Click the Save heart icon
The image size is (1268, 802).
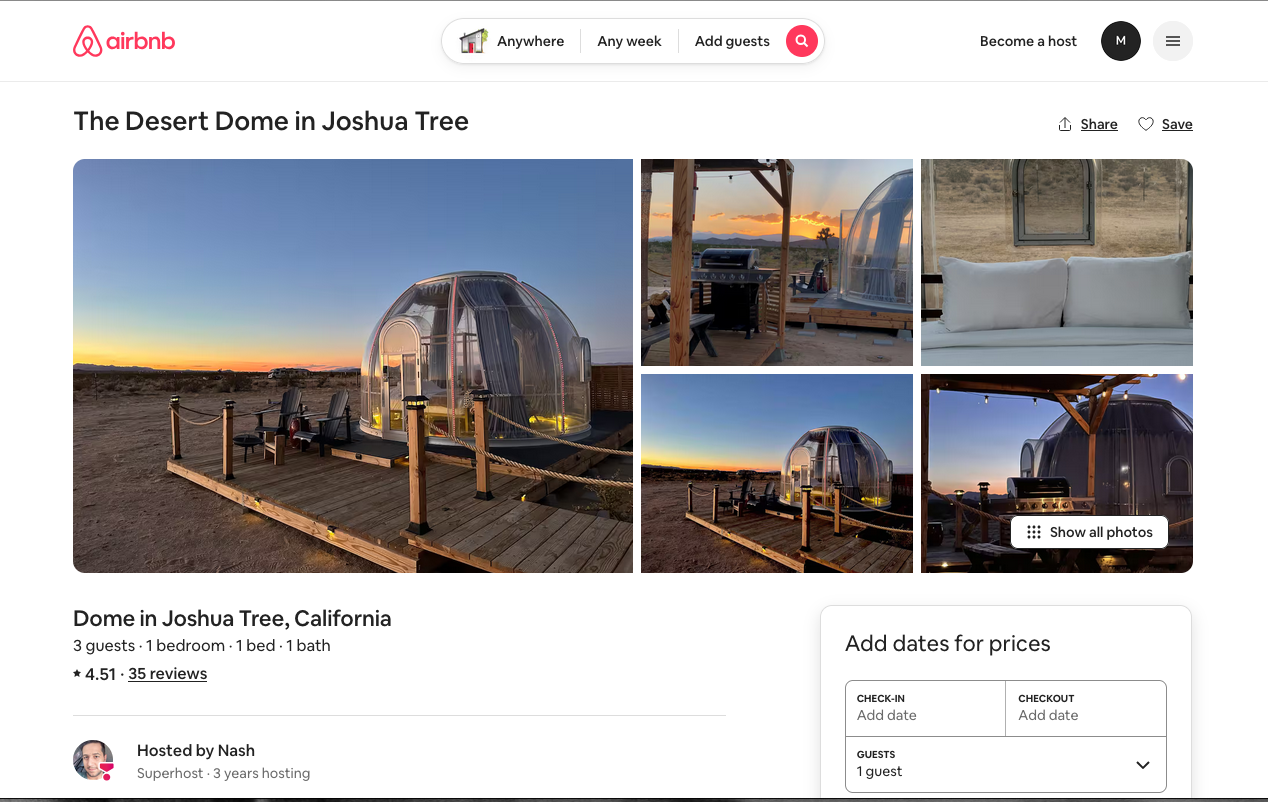1146,124
